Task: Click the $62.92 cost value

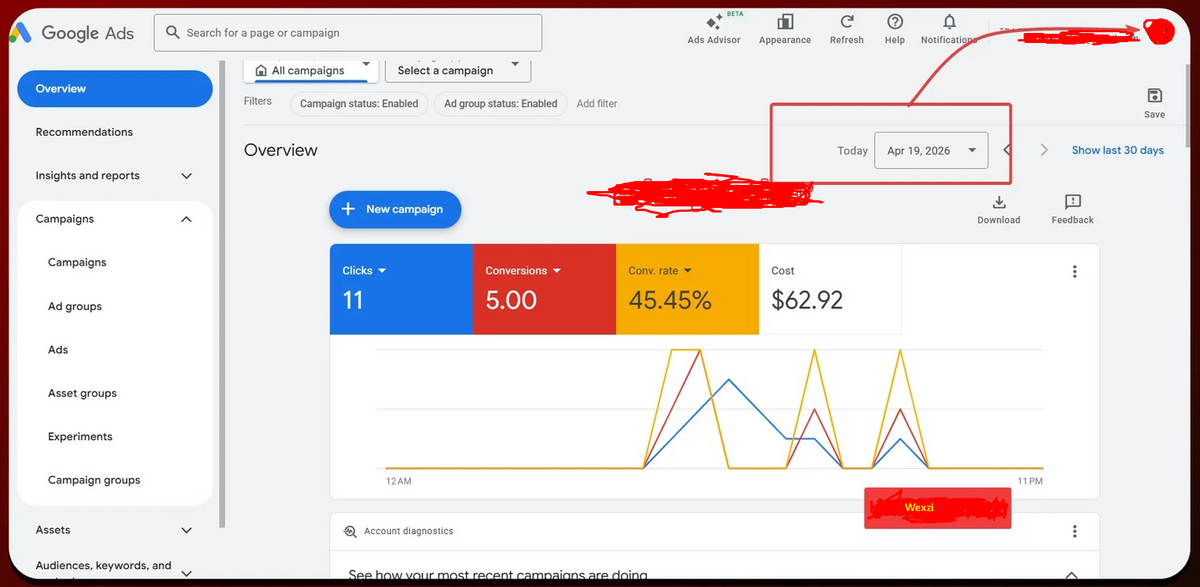Action: (807, 300)
